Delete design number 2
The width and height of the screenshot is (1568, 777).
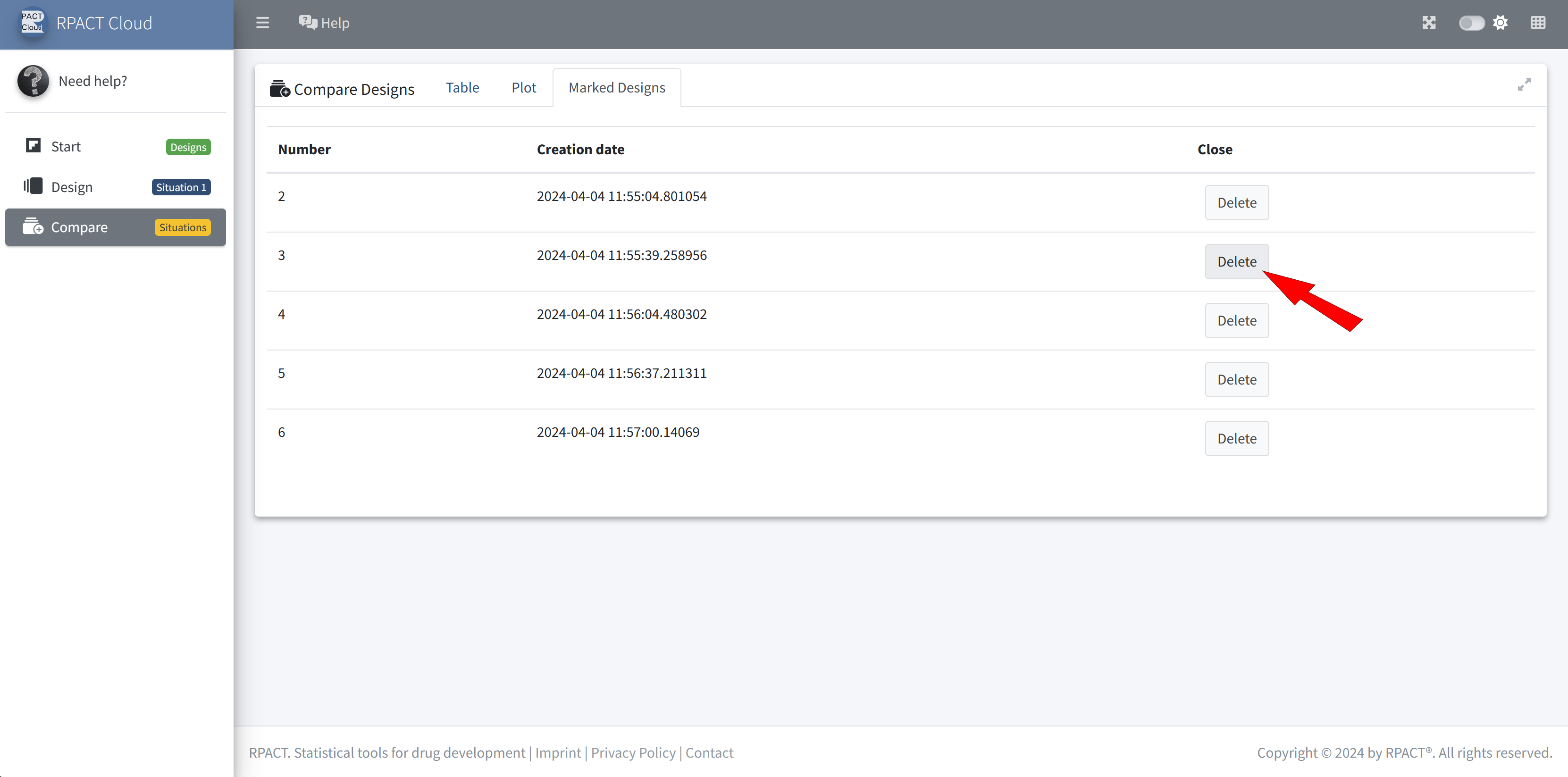click(1236, 202)
